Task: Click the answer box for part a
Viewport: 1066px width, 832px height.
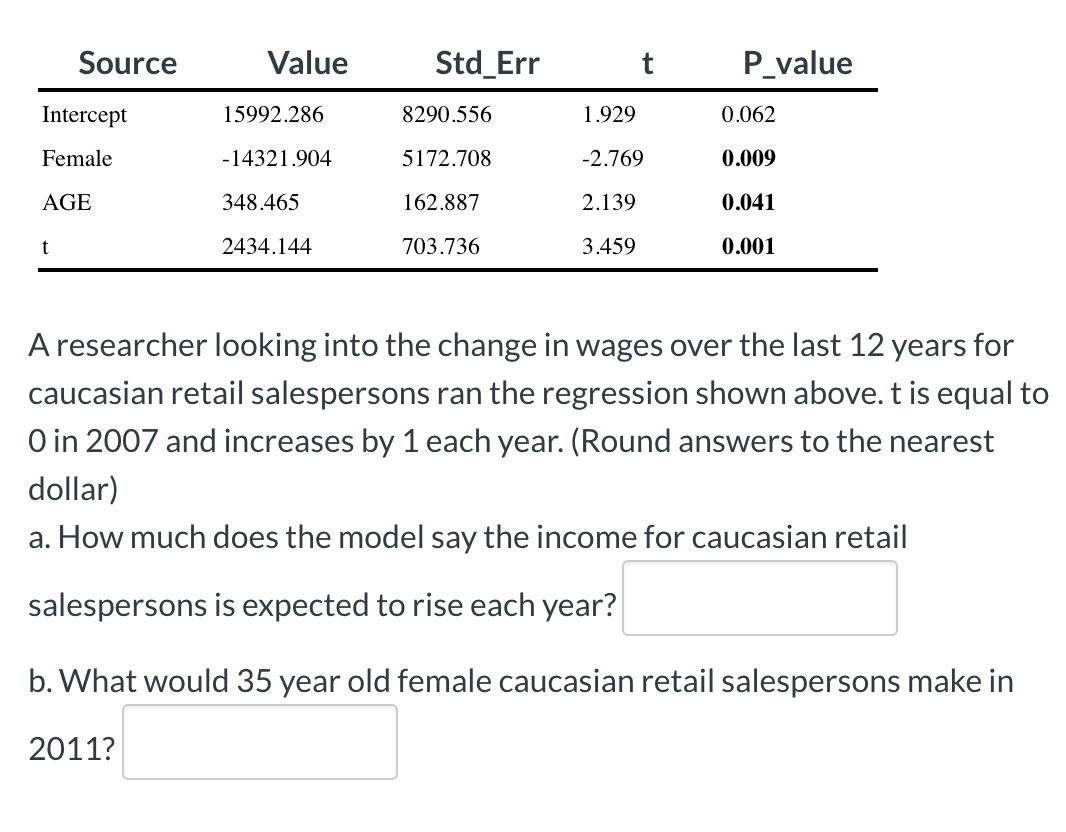Action: click(x=759, y=597)
